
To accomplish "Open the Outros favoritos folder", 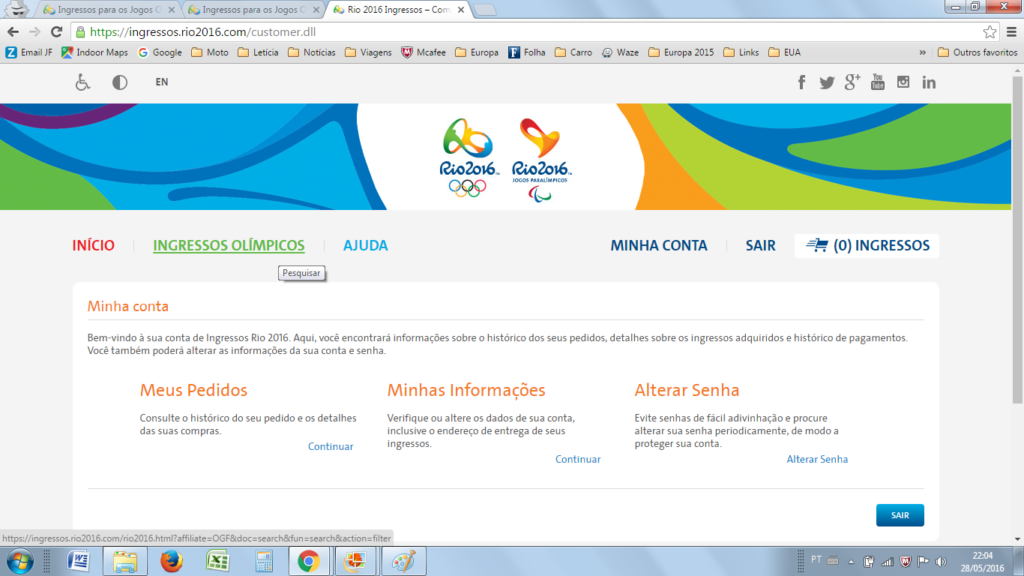I will pos(977,52).
